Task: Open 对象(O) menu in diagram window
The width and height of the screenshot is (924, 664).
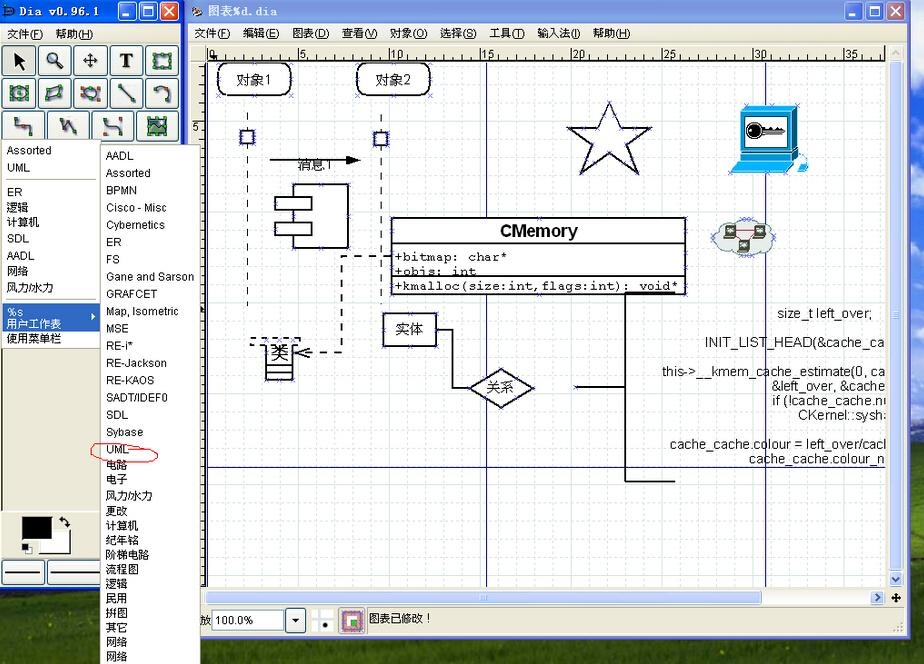Action: click(x=408, y=34)
